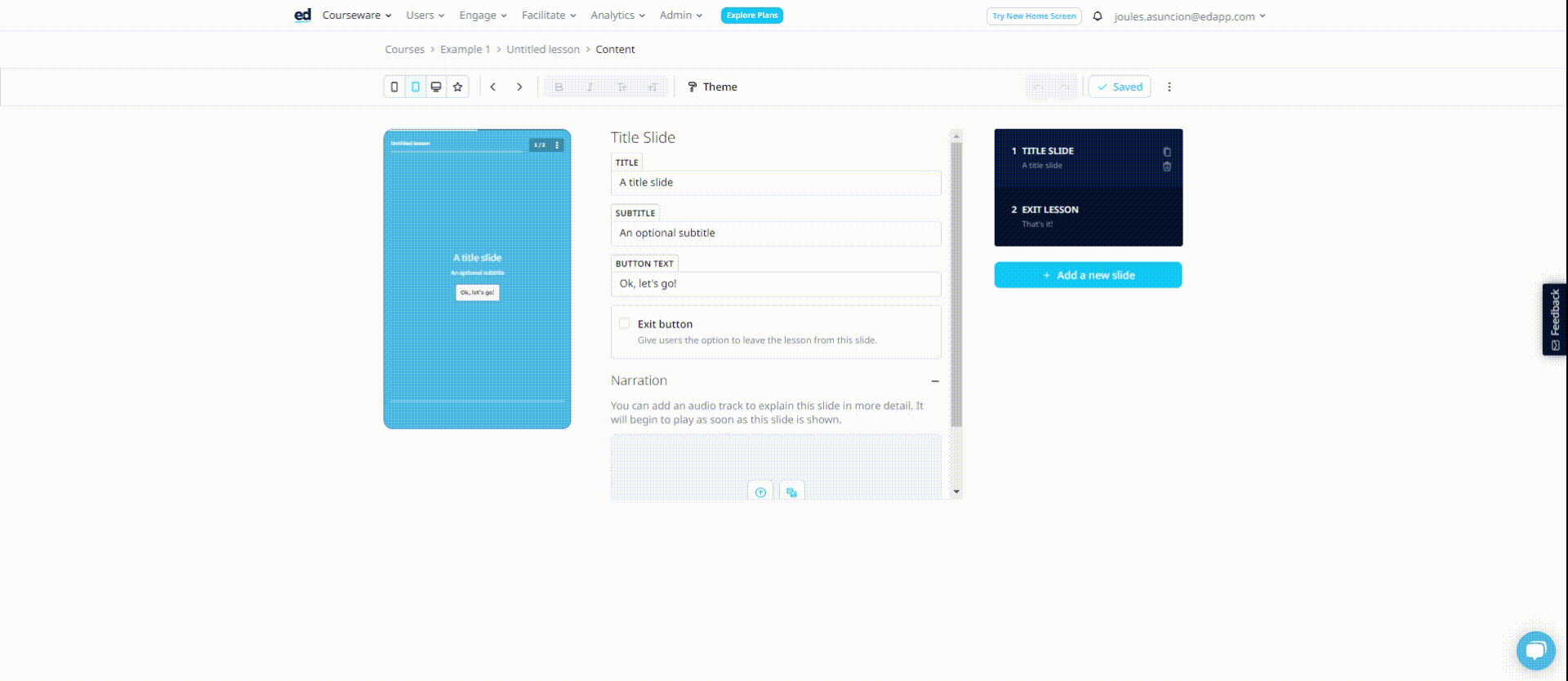Click the narration media library icon

pos(791,492)
